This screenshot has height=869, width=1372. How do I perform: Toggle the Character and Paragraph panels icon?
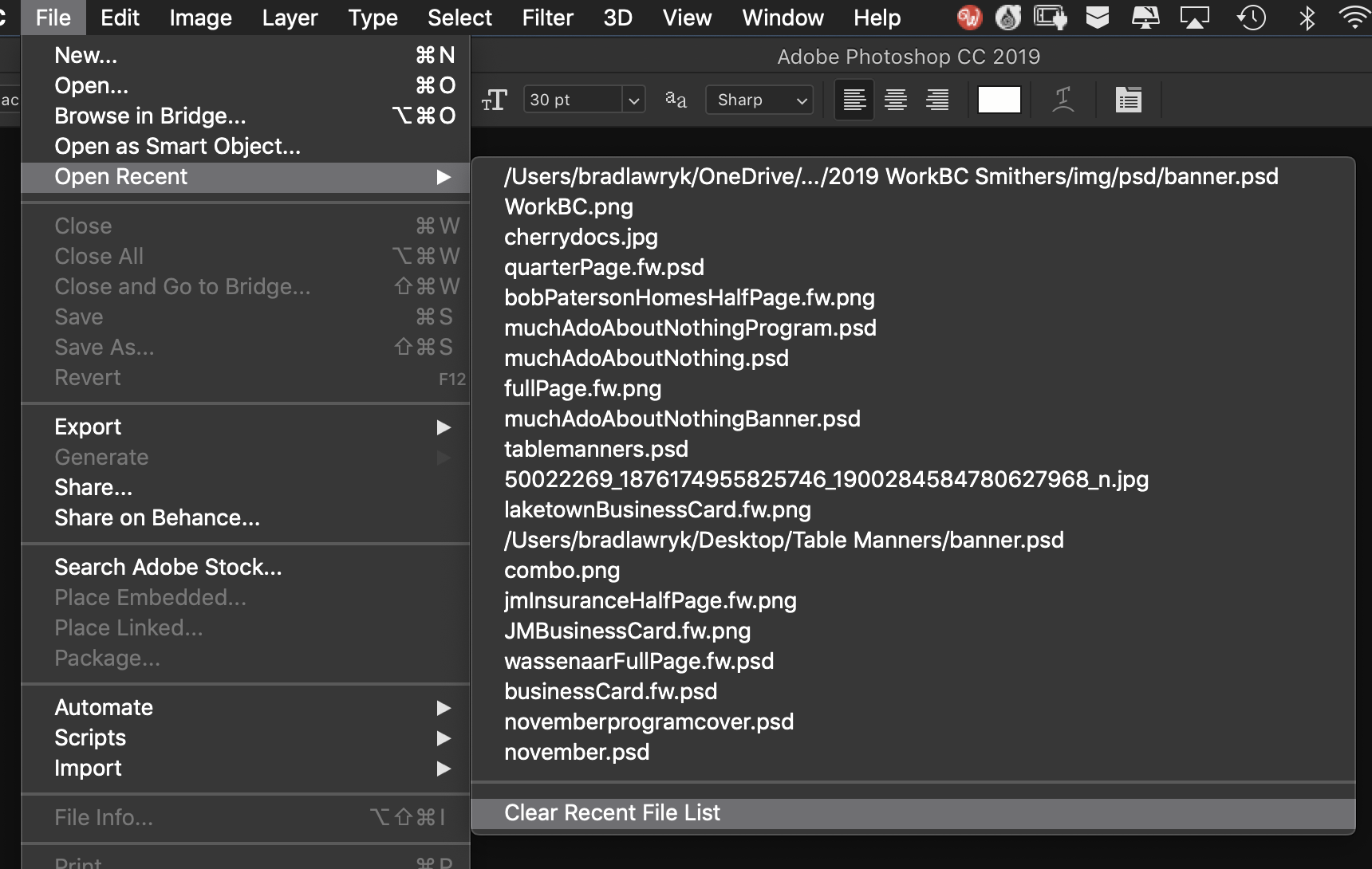tap(1128, 100)
